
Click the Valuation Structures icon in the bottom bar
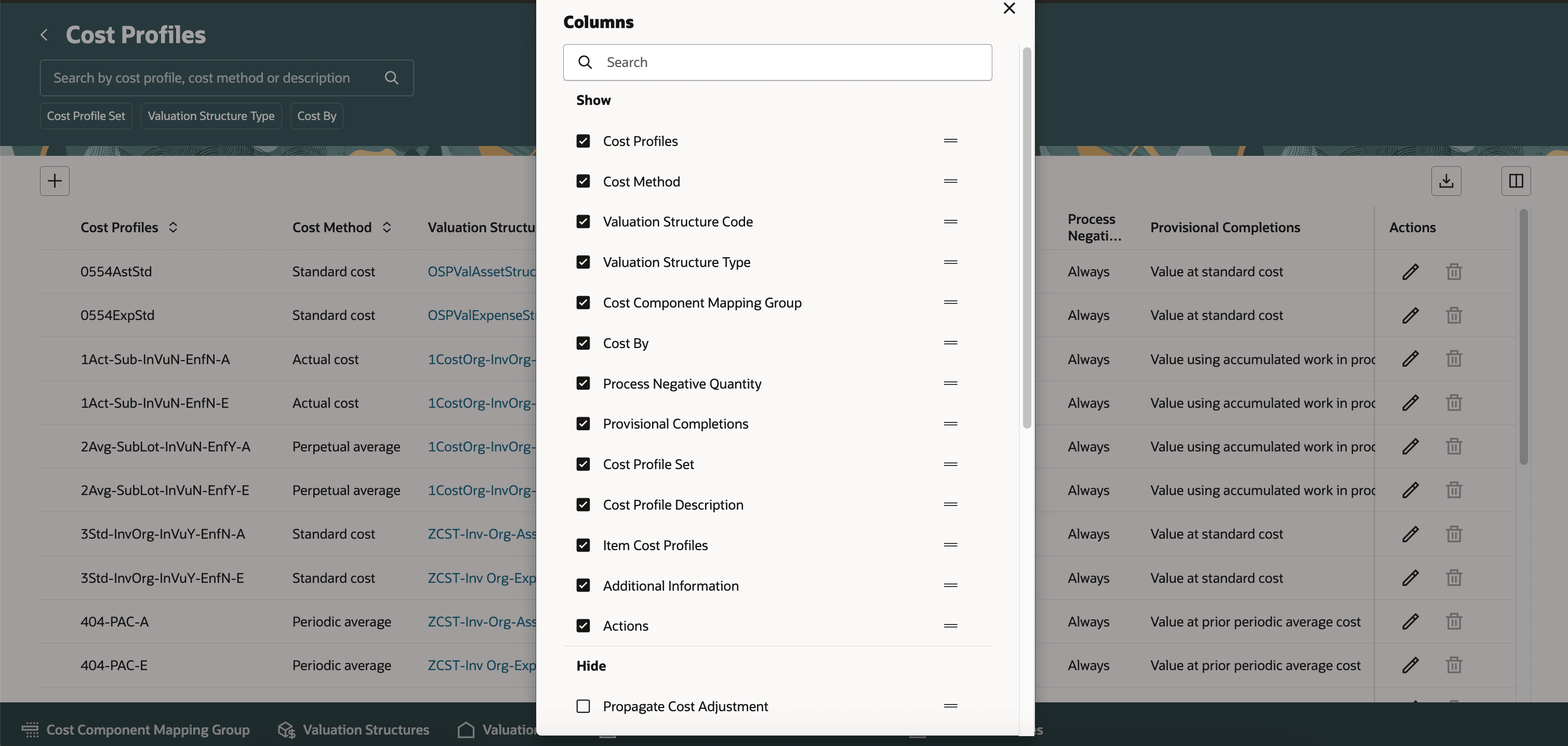coord(286,729)
